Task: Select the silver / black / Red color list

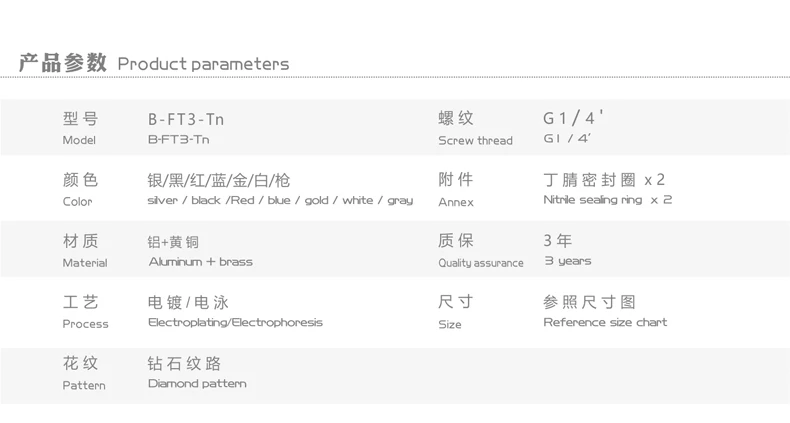Action: tap(279, 200)
